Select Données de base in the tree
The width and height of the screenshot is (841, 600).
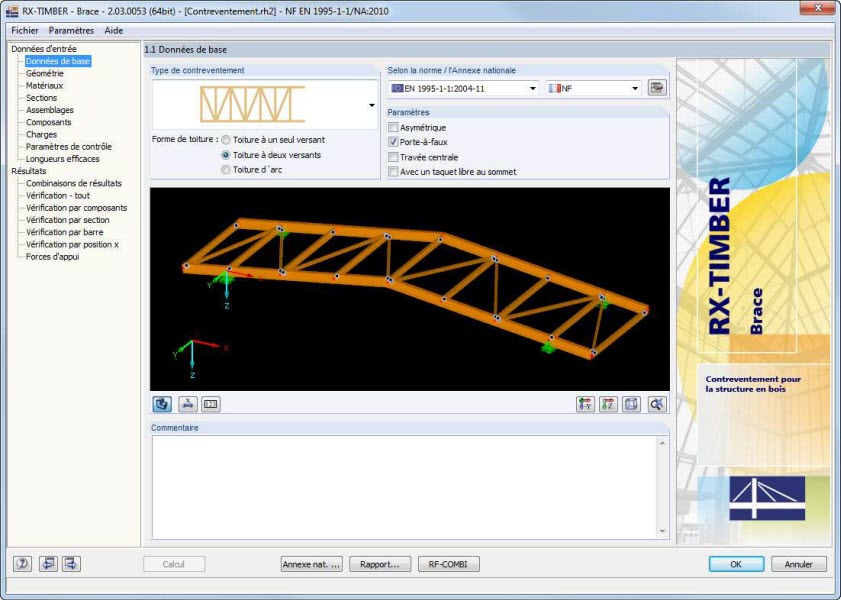(58, 61)
